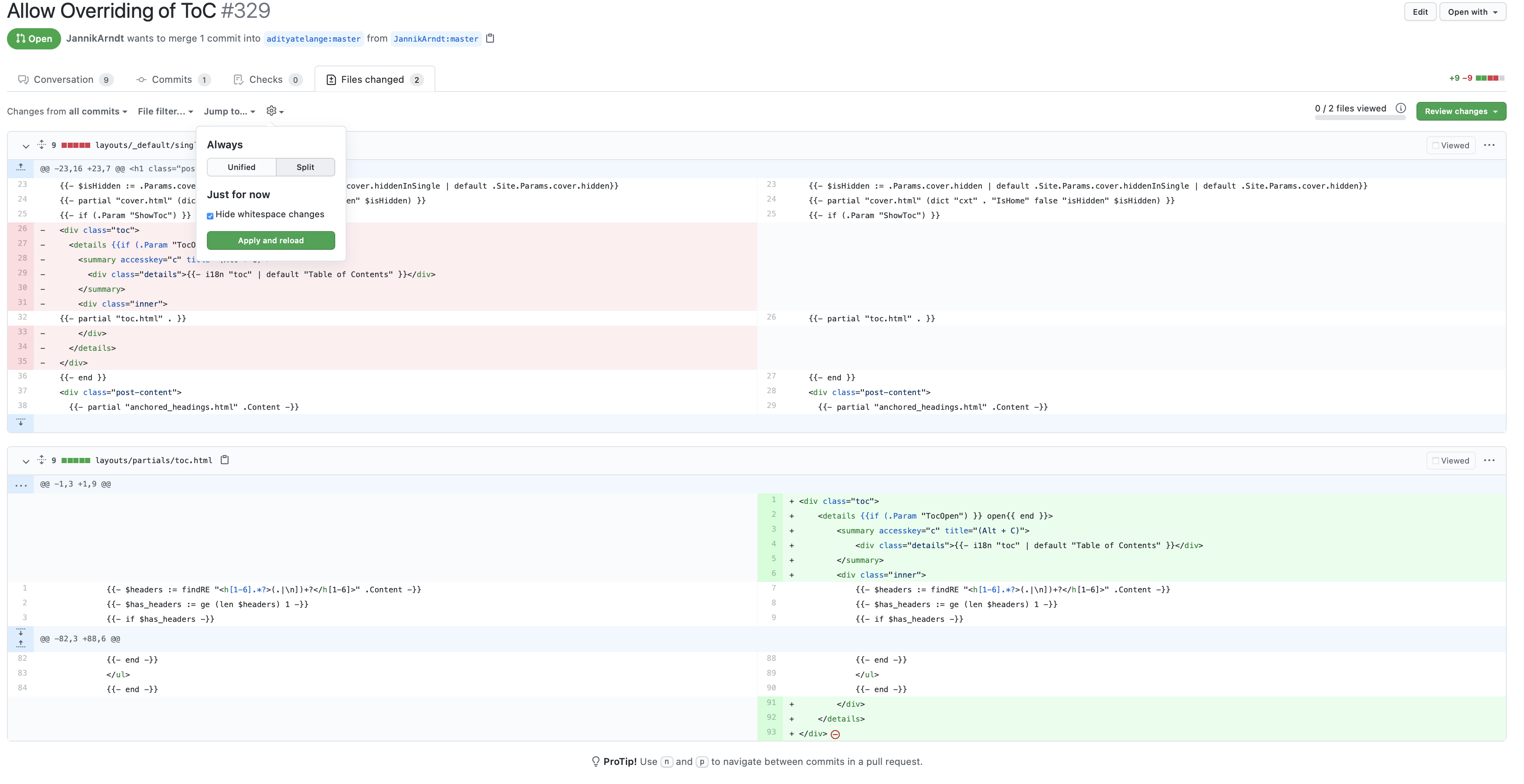Screen dimensions: 1524x784
Task: Open toc.html file options ellipsis menu
Action: [x=1489, y=461]
